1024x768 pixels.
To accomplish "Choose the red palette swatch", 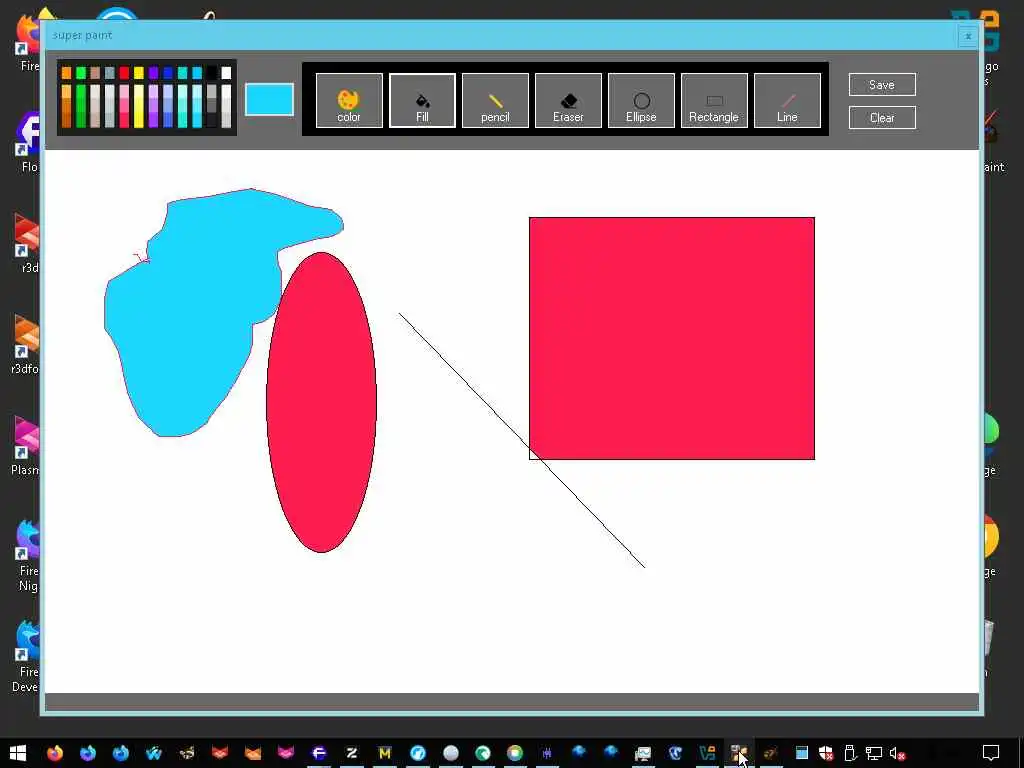I will (124, 72).
